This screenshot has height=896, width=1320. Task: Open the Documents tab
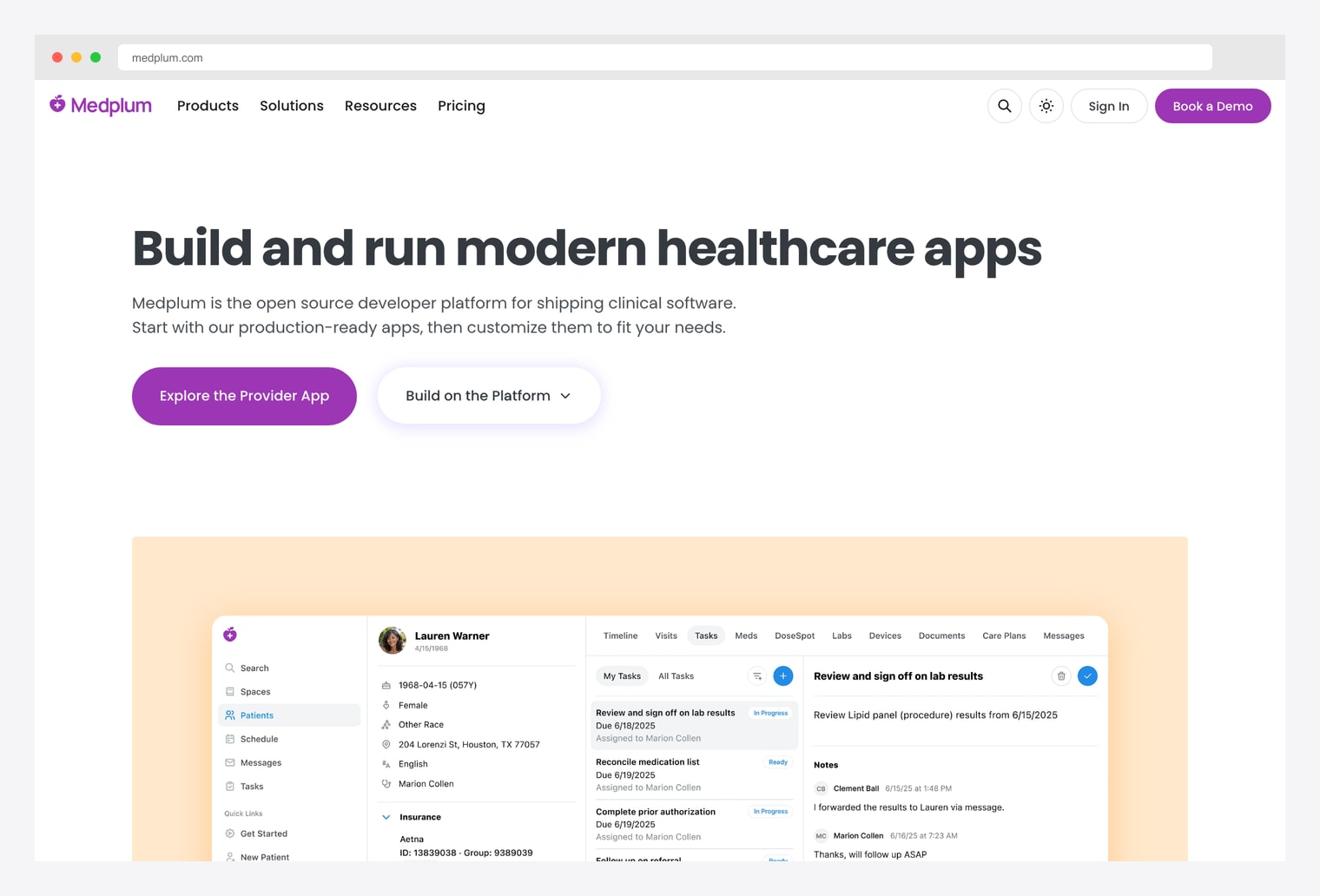(941, 636)
